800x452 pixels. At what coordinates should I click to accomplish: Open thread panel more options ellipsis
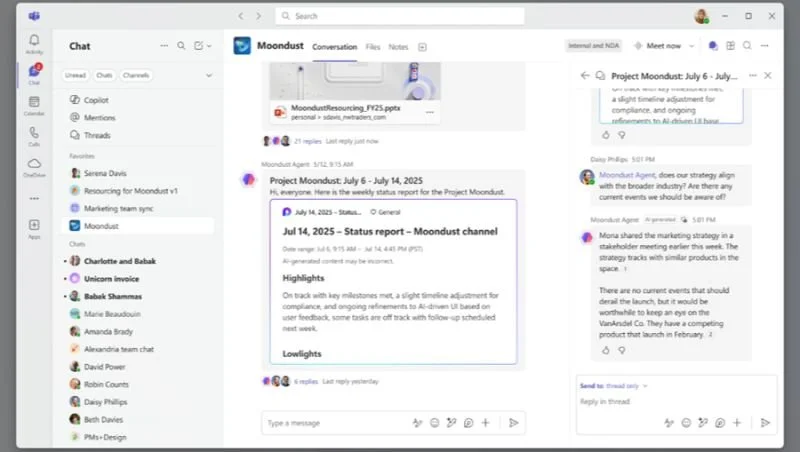click(x=753, y=76)
